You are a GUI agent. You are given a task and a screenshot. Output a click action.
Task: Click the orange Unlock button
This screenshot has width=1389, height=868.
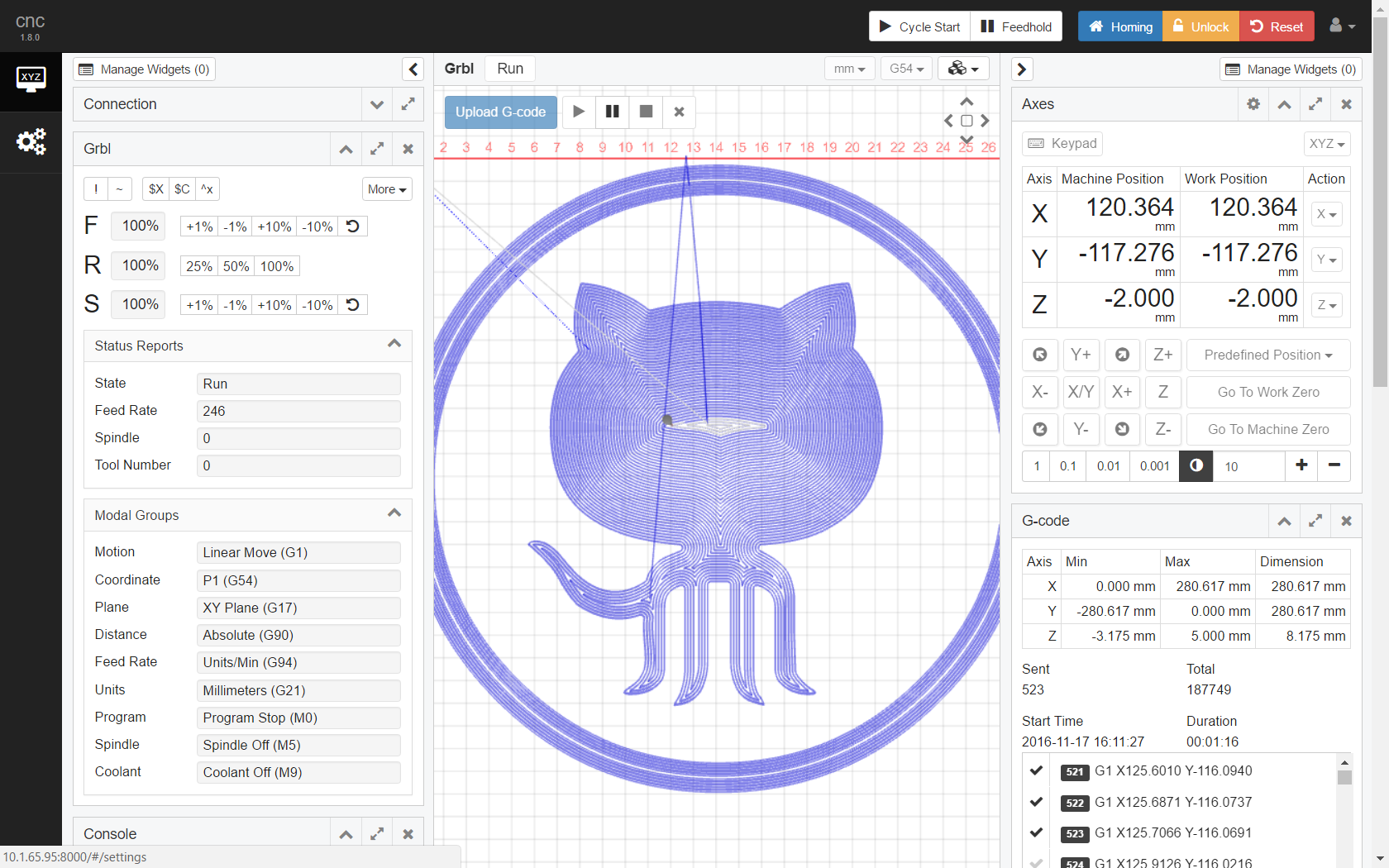click(x=1200, y=26)
